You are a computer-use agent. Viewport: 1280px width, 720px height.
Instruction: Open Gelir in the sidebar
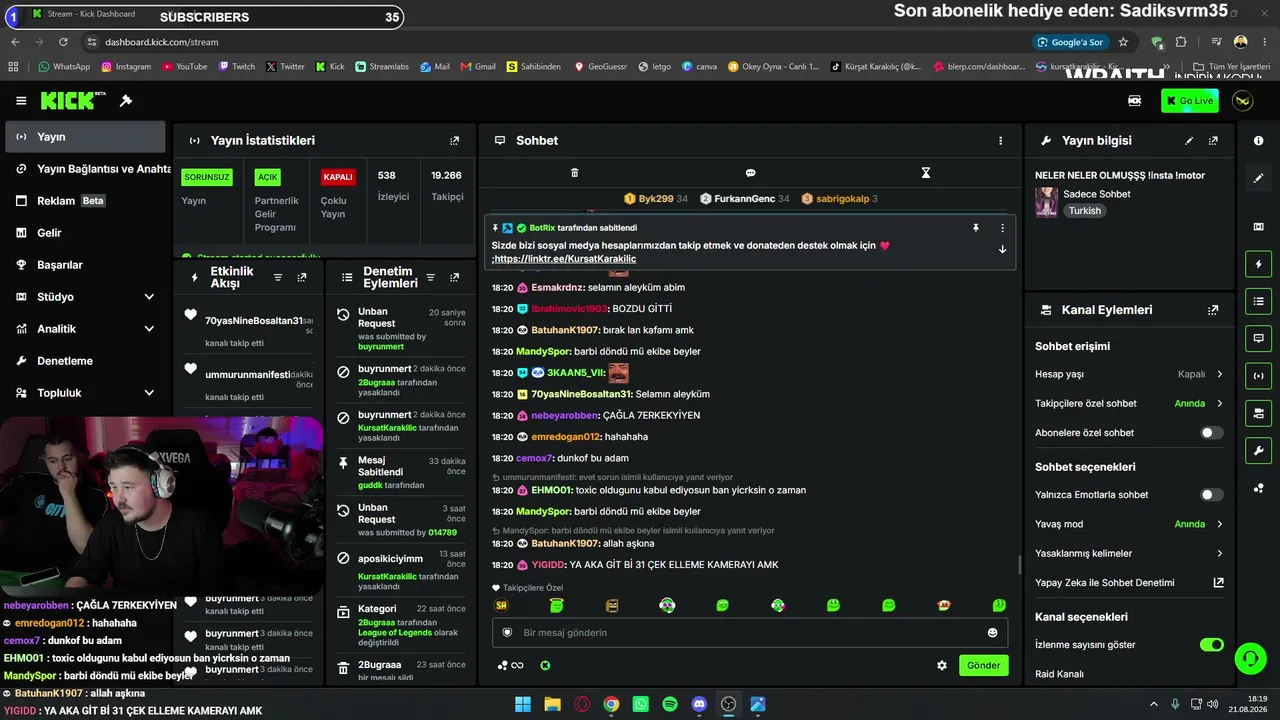coord(85,233)
